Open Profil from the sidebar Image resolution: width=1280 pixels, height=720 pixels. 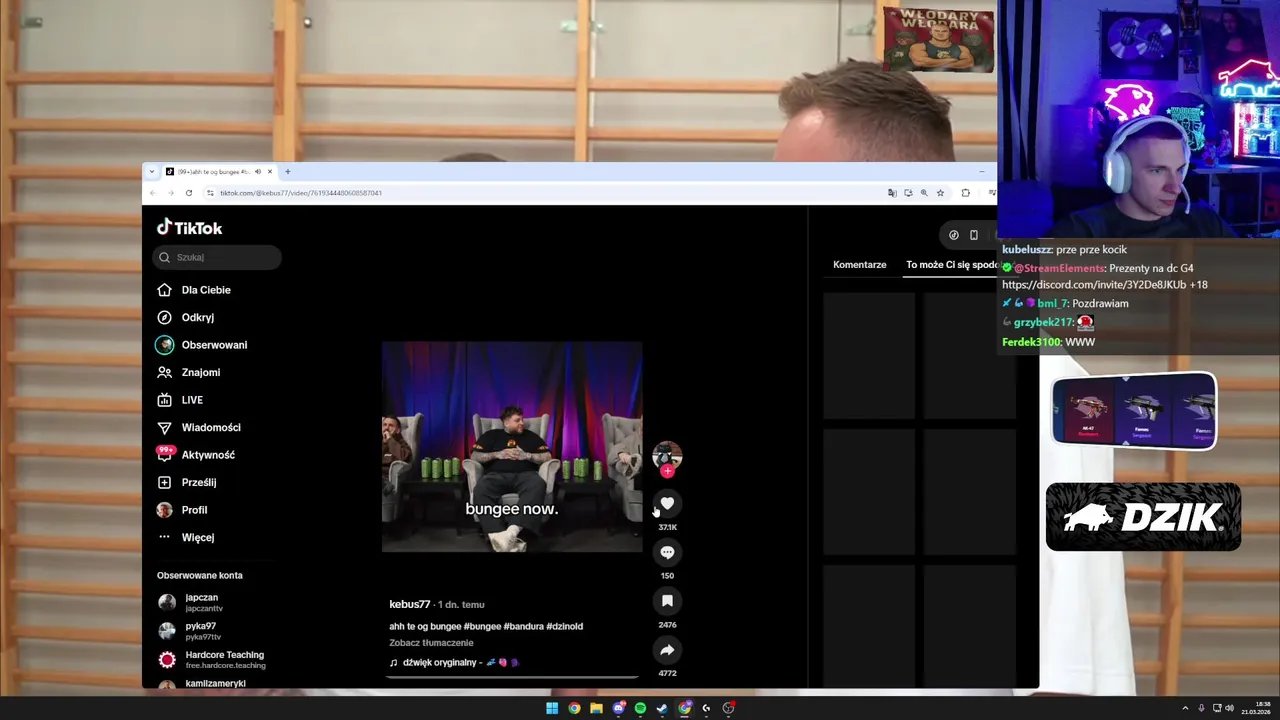tap(183, 510)
